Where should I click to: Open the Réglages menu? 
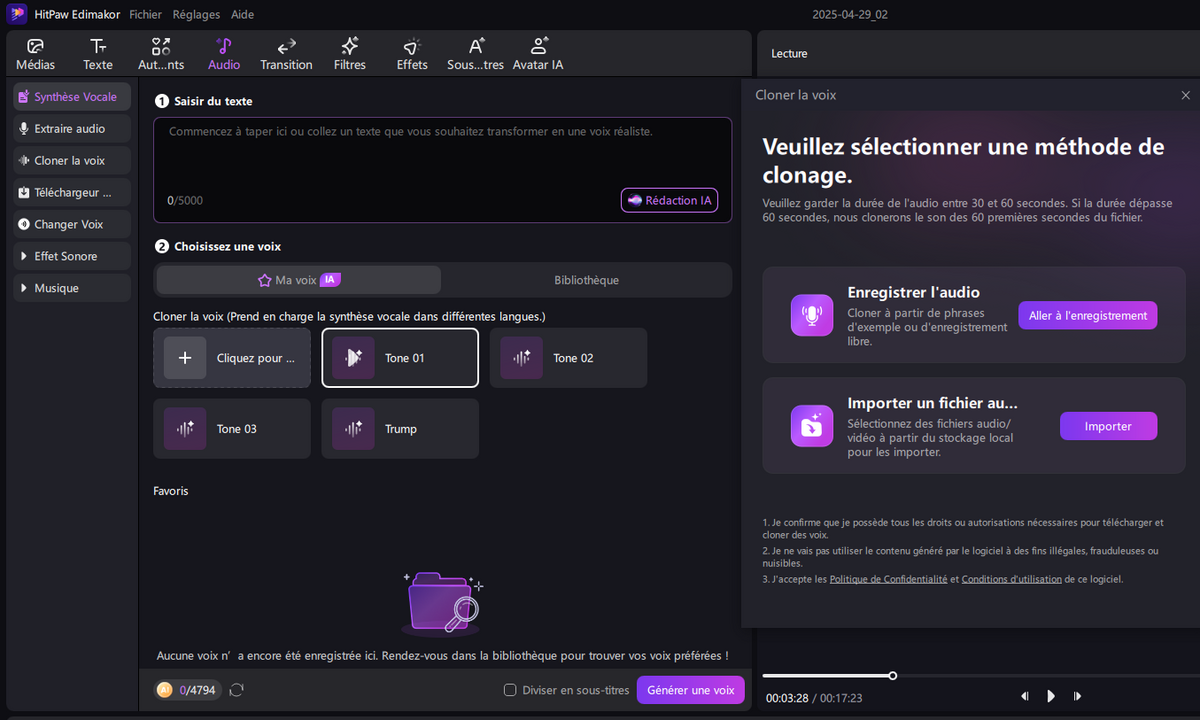(196, 15)
